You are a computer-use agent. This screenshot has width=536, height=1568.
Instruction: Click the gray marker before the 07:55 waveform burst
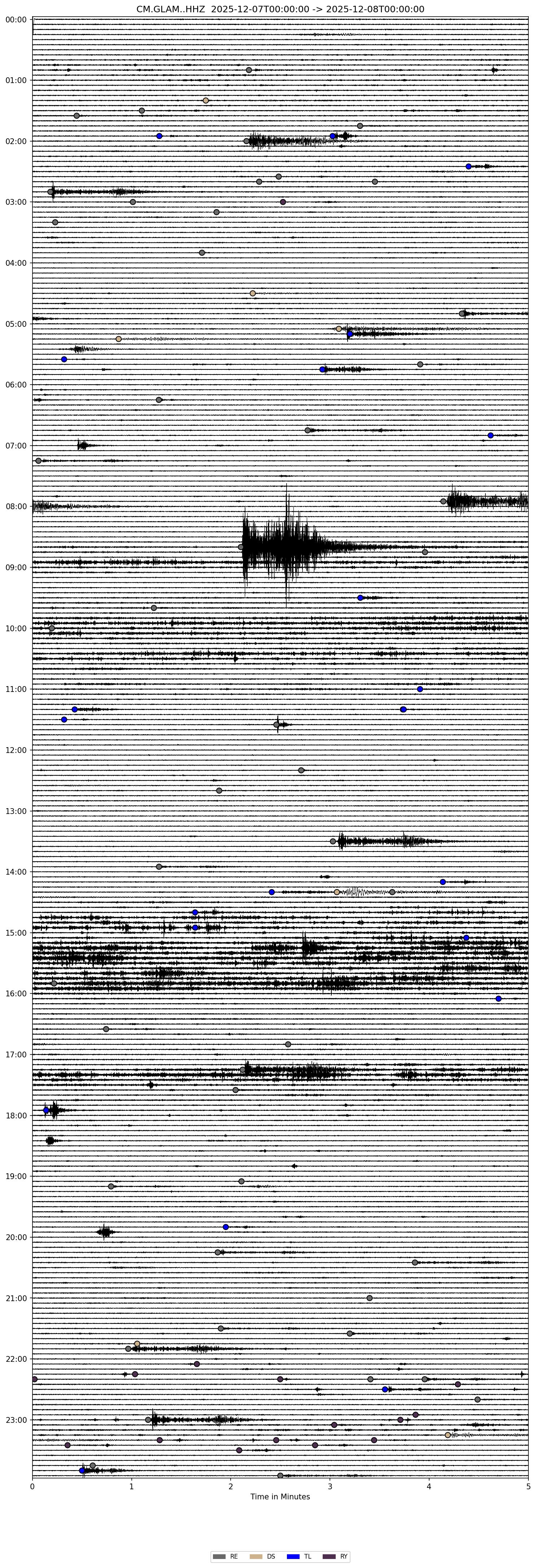(x=444, y=502)
